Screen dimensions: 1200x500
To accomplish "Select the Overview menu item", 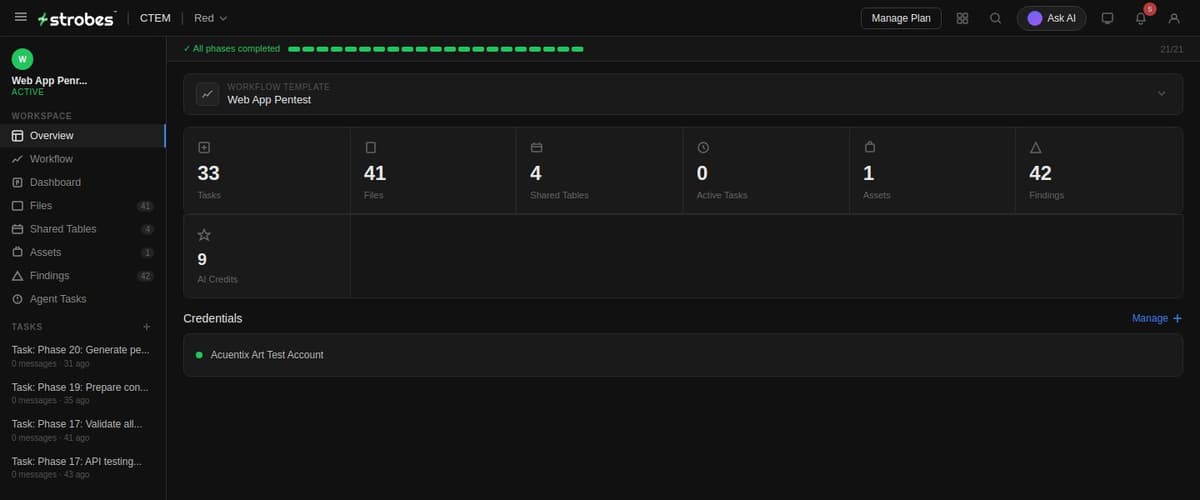I will [83, 136].
